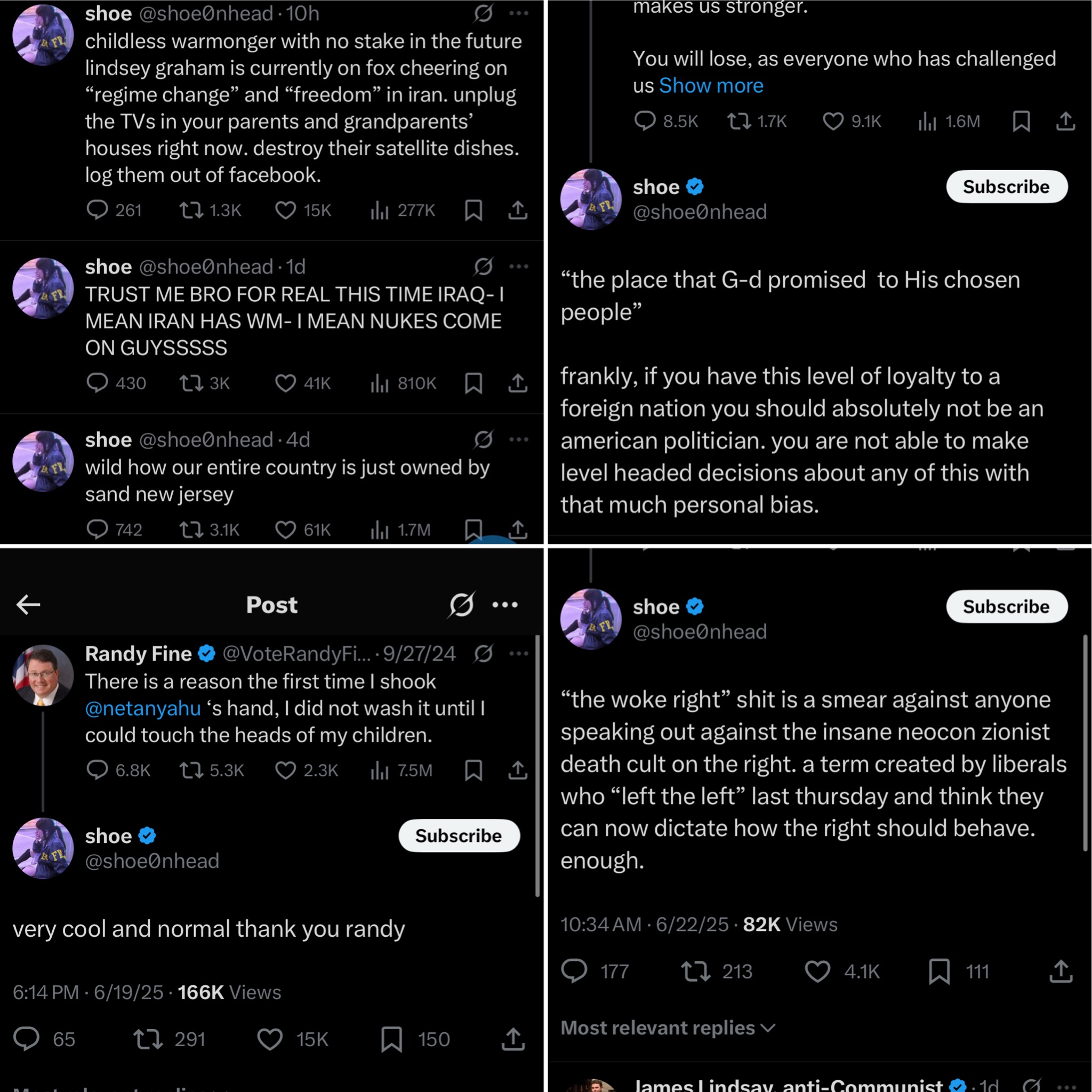1092x1092 pixels.
Task: Open replies on sand new jersey tweet
Action: coord(97,529)
